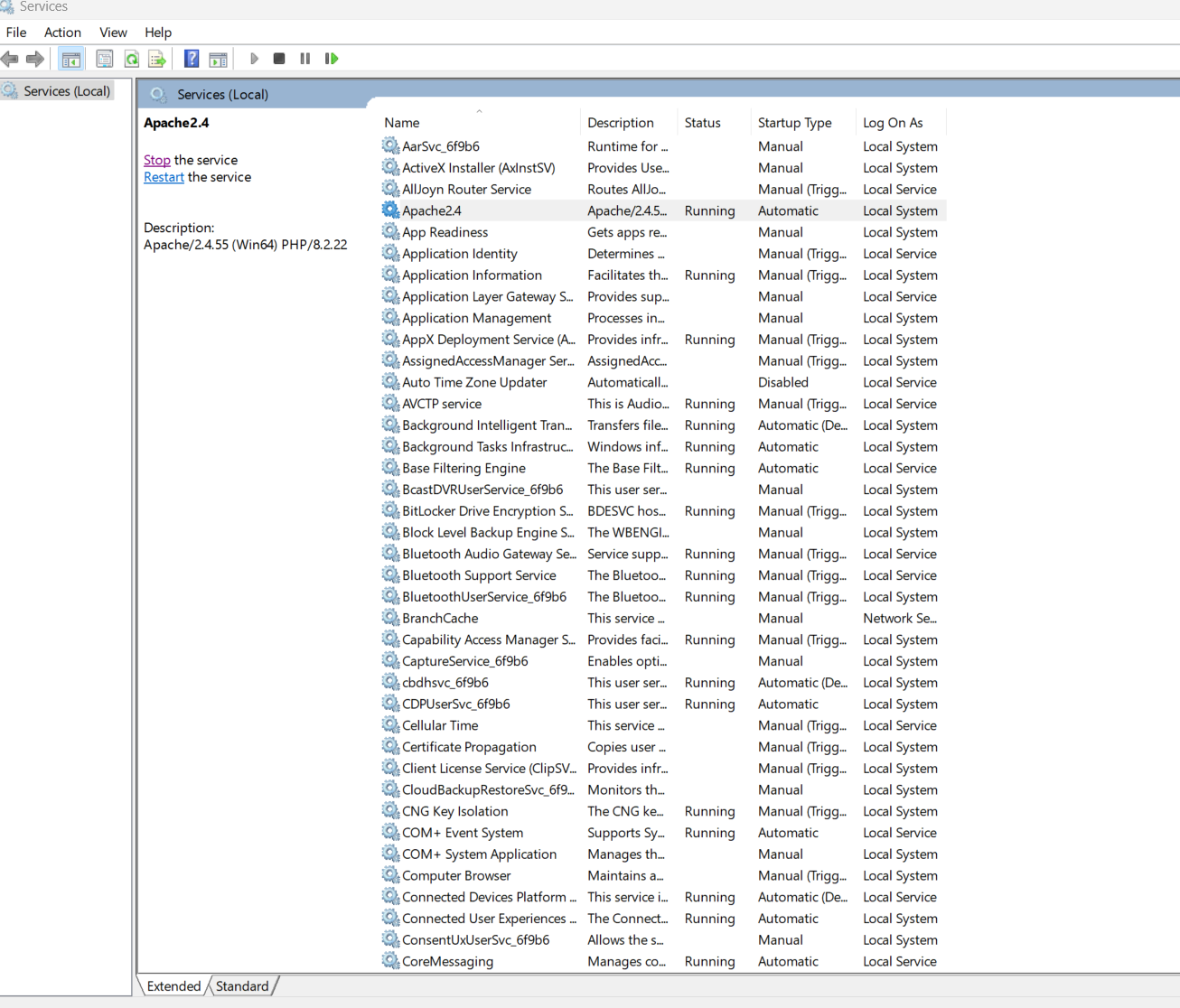Click the Back arrow in toolbar
This screenshot has height=1008, width=1180.
(10, 60)
